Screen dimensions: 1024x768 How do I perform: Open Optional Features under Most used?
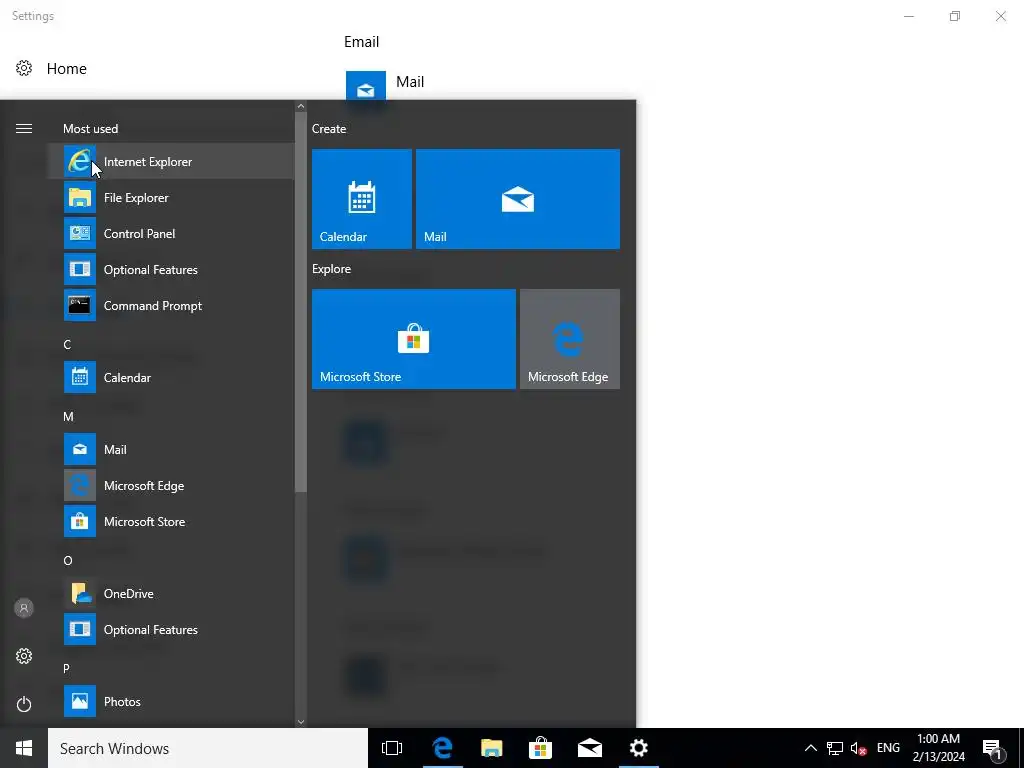(171, 269)
